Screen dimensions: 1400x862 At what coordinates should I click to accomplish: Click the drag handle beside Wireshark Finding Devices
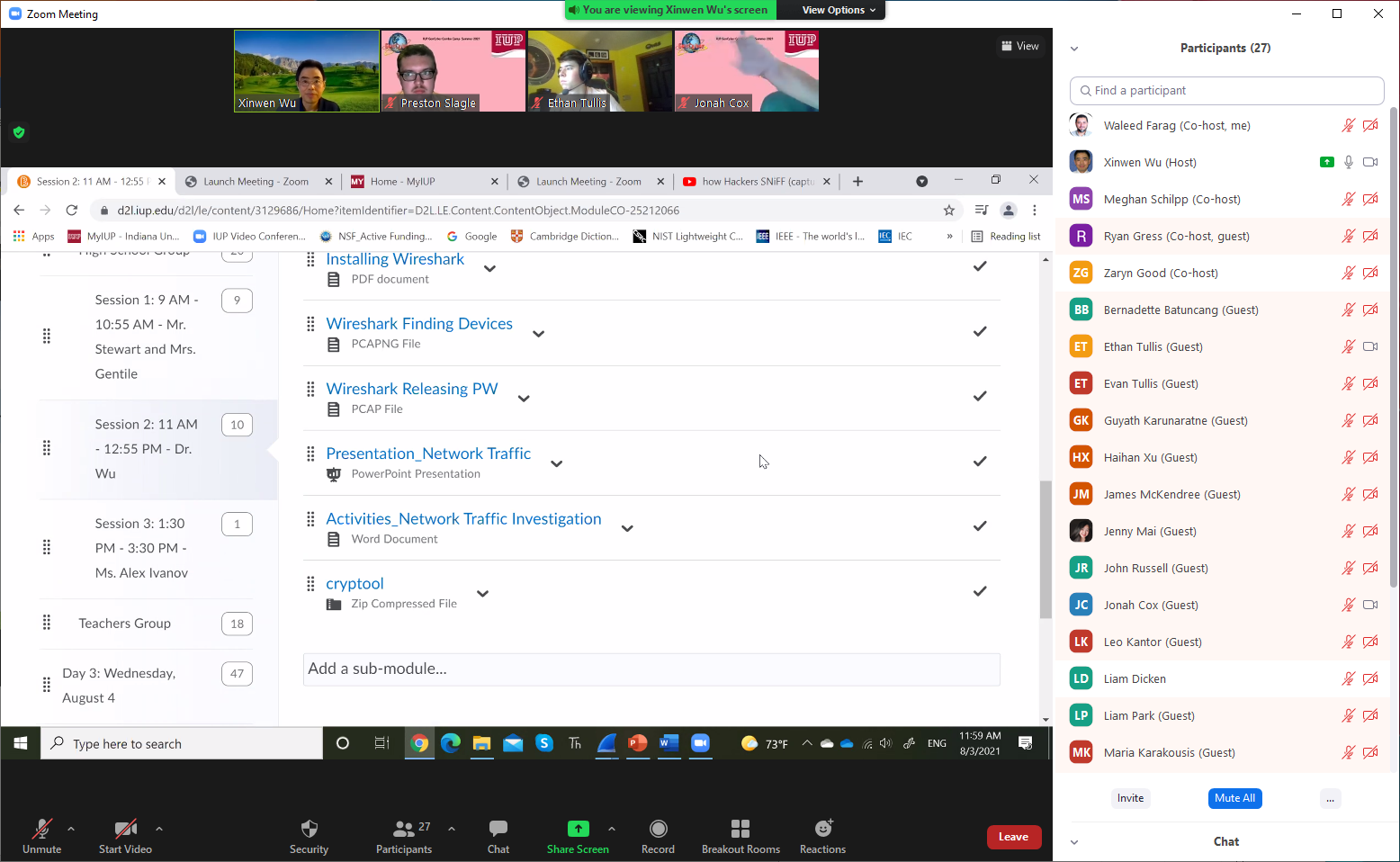310,324
